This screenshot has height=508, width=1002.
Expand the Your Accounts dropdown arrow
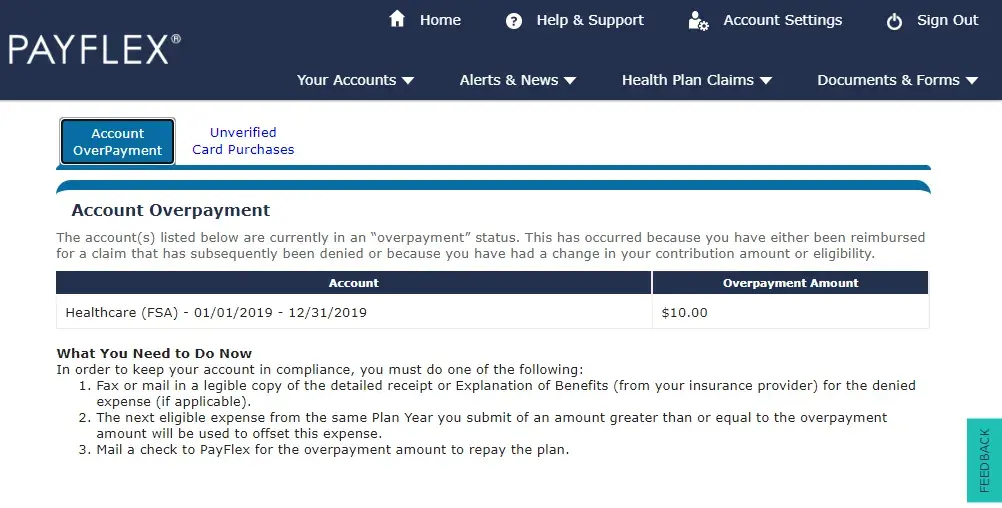pos(408,81)
